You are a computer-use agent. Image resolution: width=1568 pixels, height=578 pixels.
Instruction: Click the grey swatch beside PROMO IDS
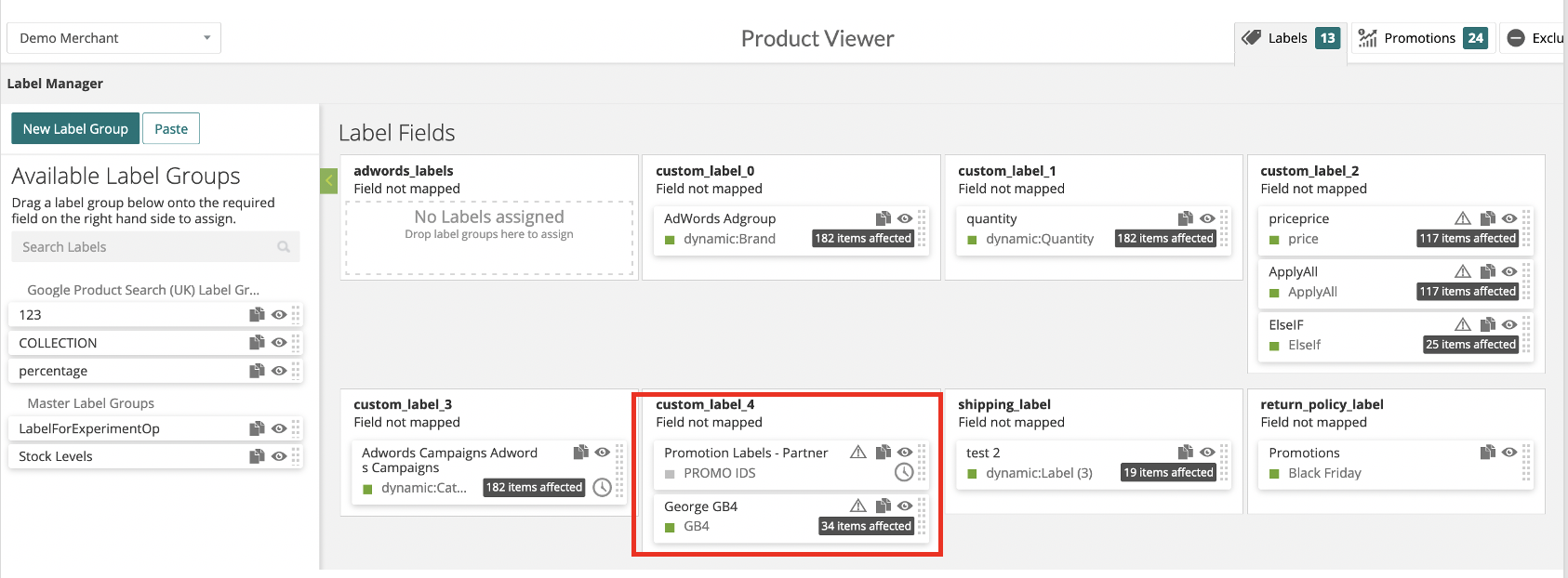click(x=670, y=474)
